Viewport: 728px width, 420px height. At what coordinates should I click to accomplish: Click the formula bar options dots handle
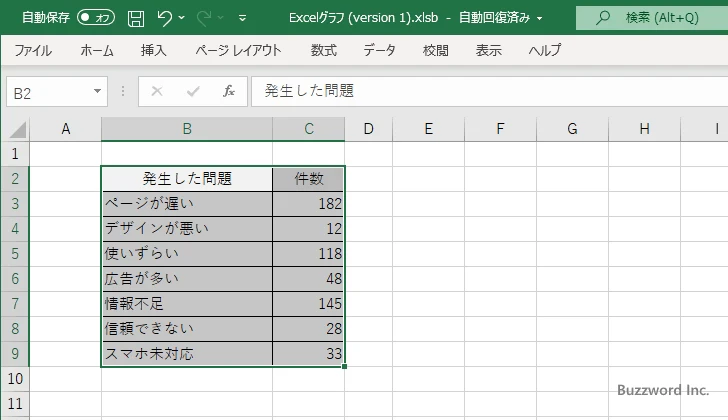pyautogui.click(x=123, y=91)
